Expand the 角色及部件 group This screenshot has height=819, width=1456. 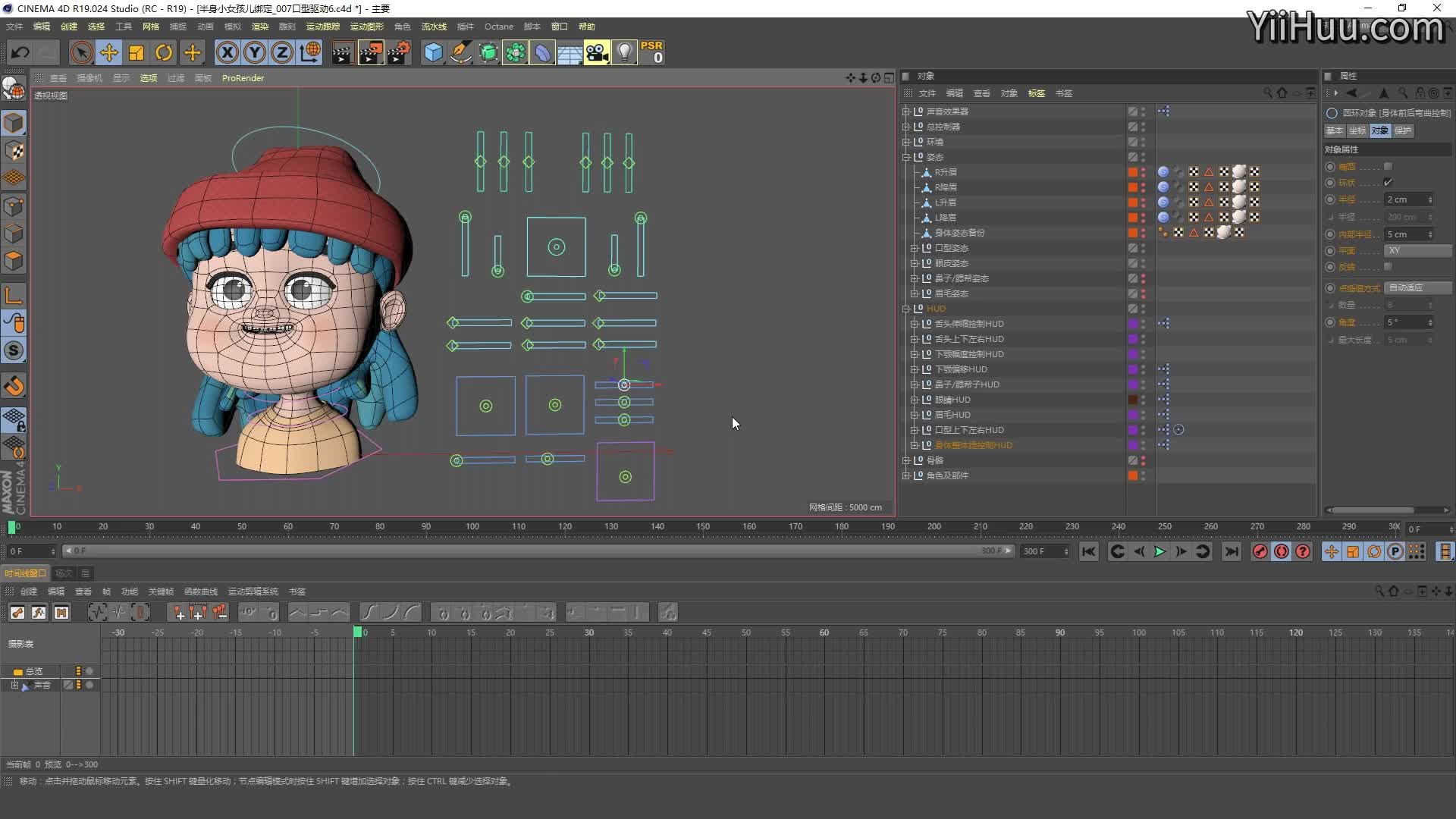tap(905, 475)
